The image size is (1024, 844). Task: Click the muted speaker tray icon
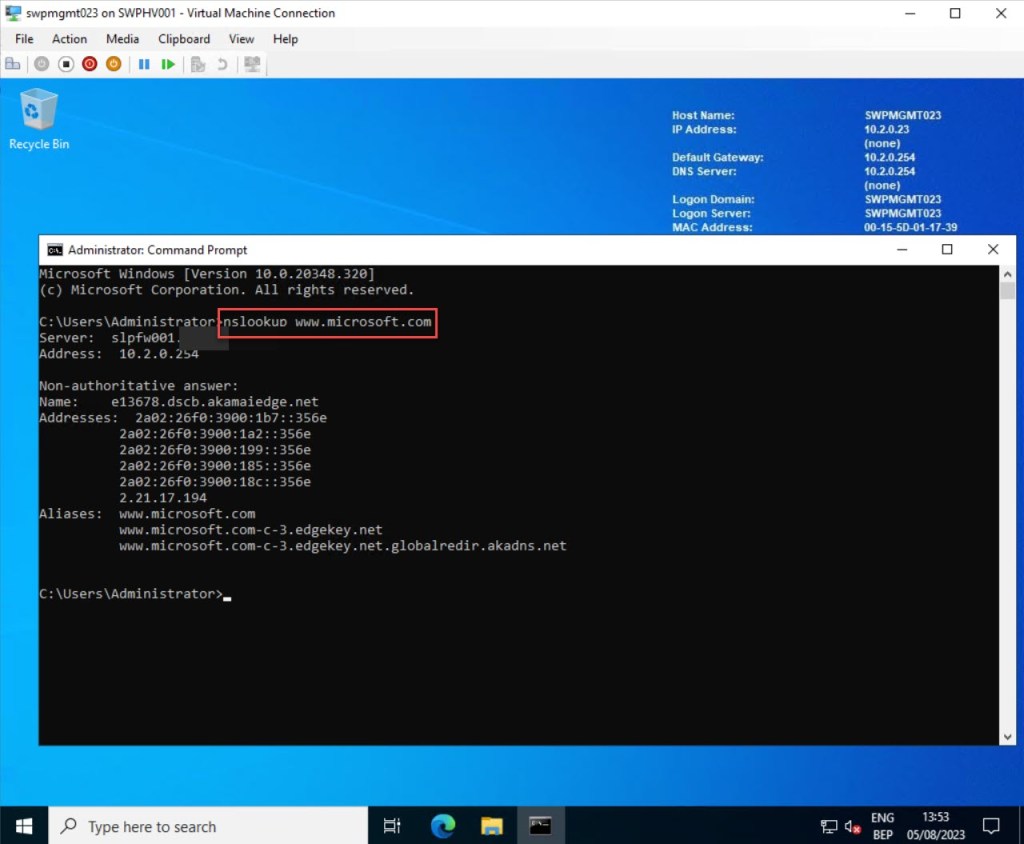click(853, 826)
